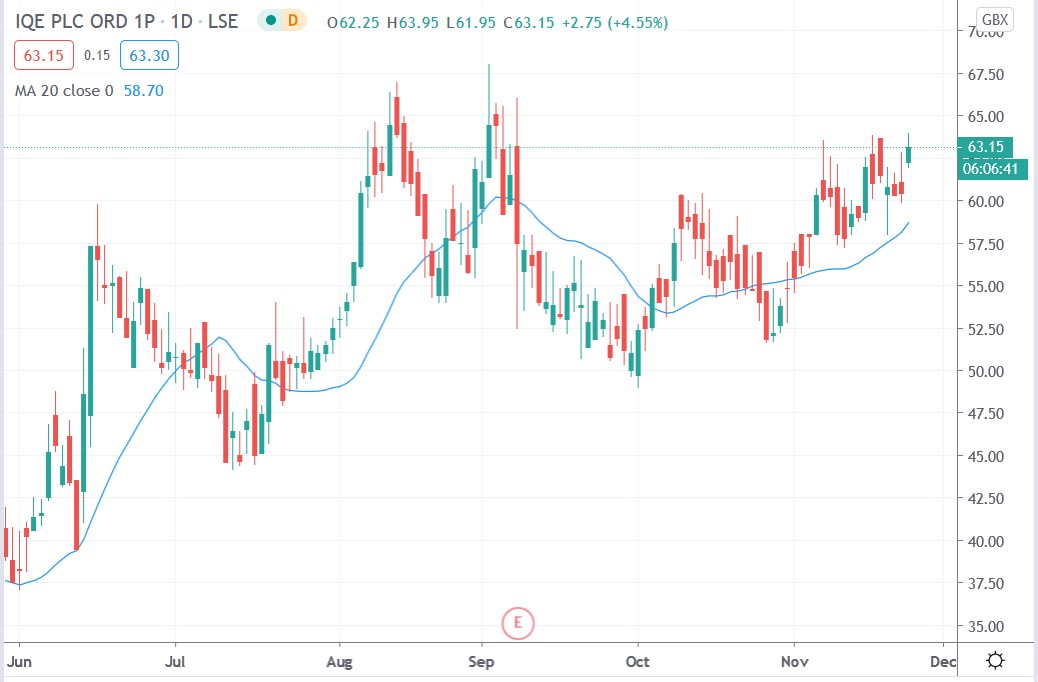This screenshot has width=1038, height=682.
Task: Click the 35.00 price axis label
Action: pyautogui.click(x=986, y=626)
